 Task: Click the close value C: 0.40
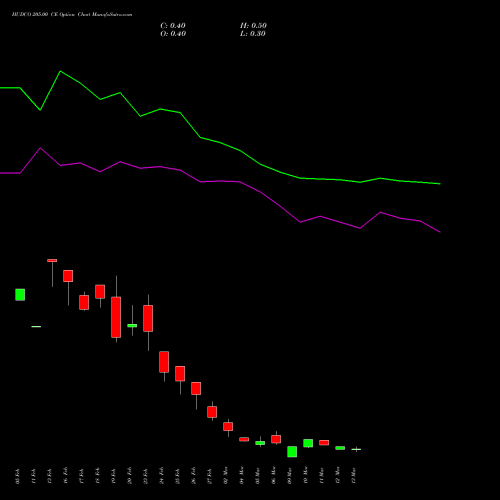(x=173, y=26)
